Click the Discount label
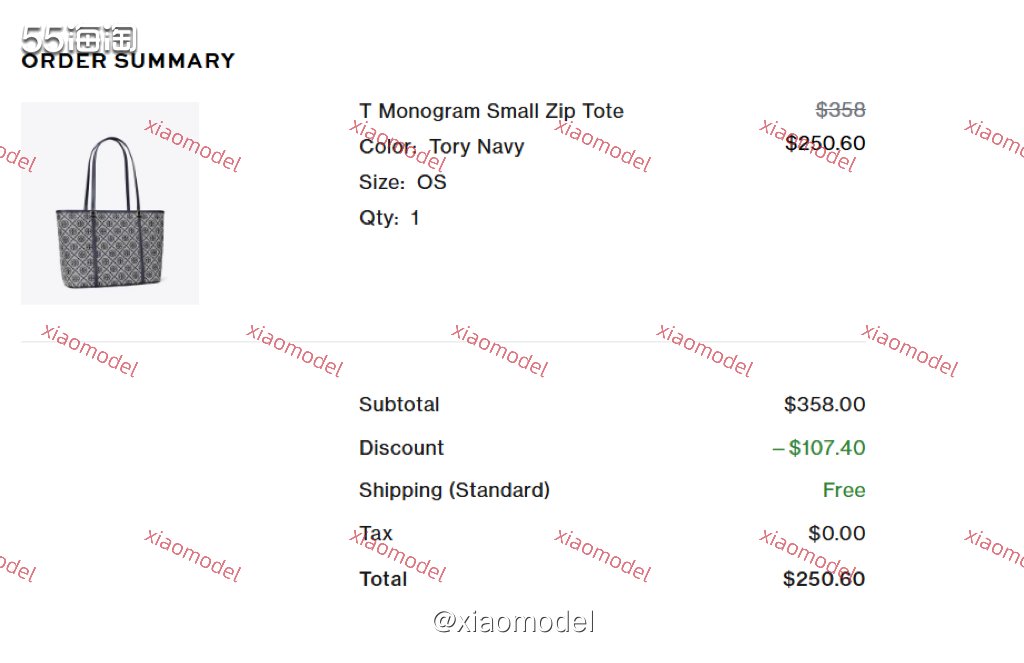1024x663 pixels. [x=401, y=447]
